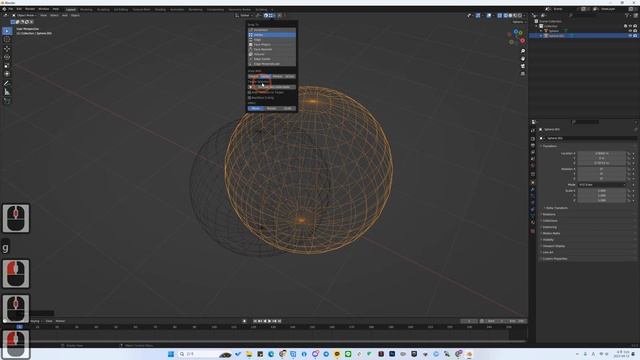
Task: Click the outliner filter funnel icon
Action: coord(627,15)
